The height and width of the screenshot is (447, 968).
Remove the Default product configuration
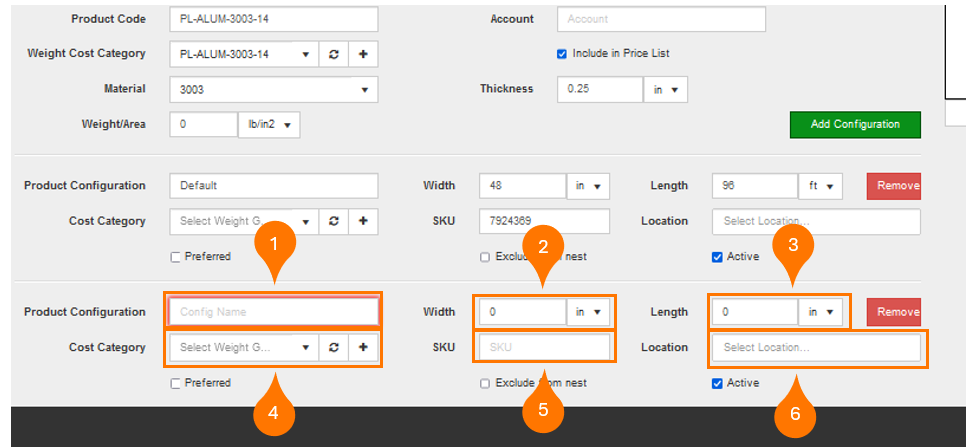[893, 186]
